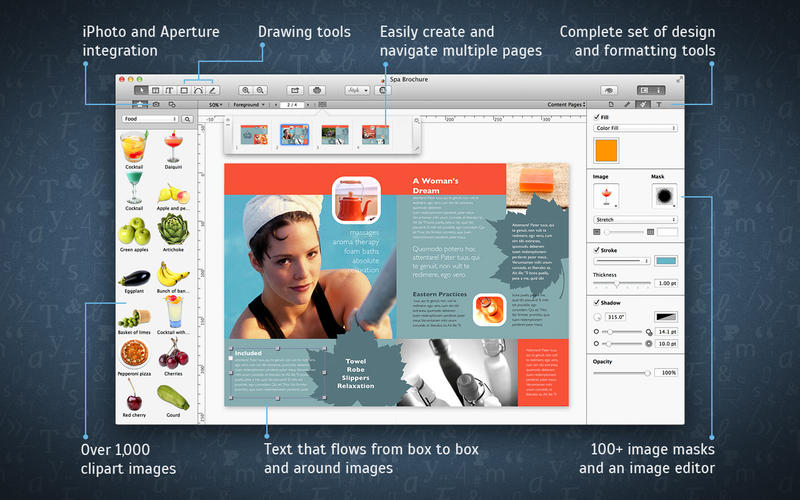Select the Eggplant clipart image
Viewport: 800px width, 500px height.
[x=135, y=278]
